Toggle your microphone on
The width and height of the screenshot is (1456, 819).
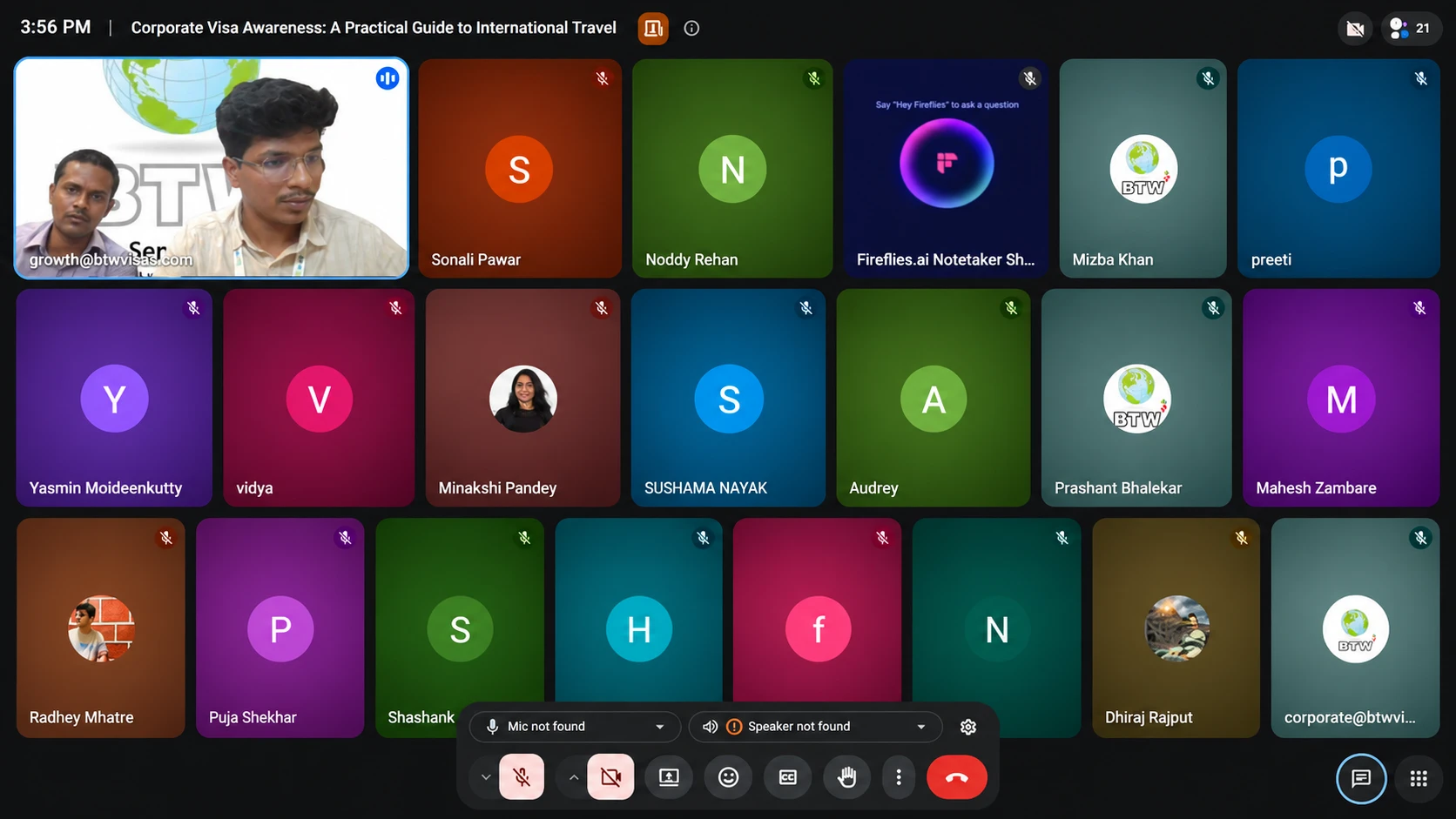click(x=522, y=777)
